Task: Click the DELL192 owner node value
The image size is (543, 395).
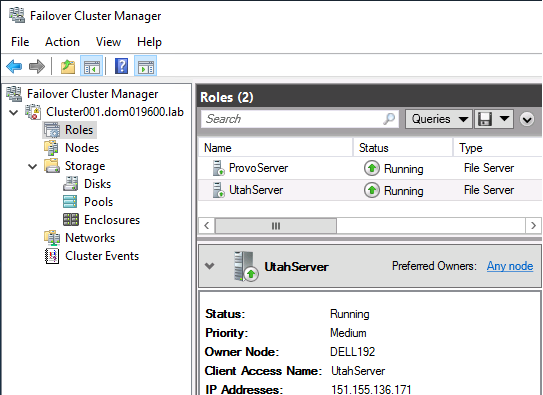Action: pyautogui.click(x=353, y=352)
